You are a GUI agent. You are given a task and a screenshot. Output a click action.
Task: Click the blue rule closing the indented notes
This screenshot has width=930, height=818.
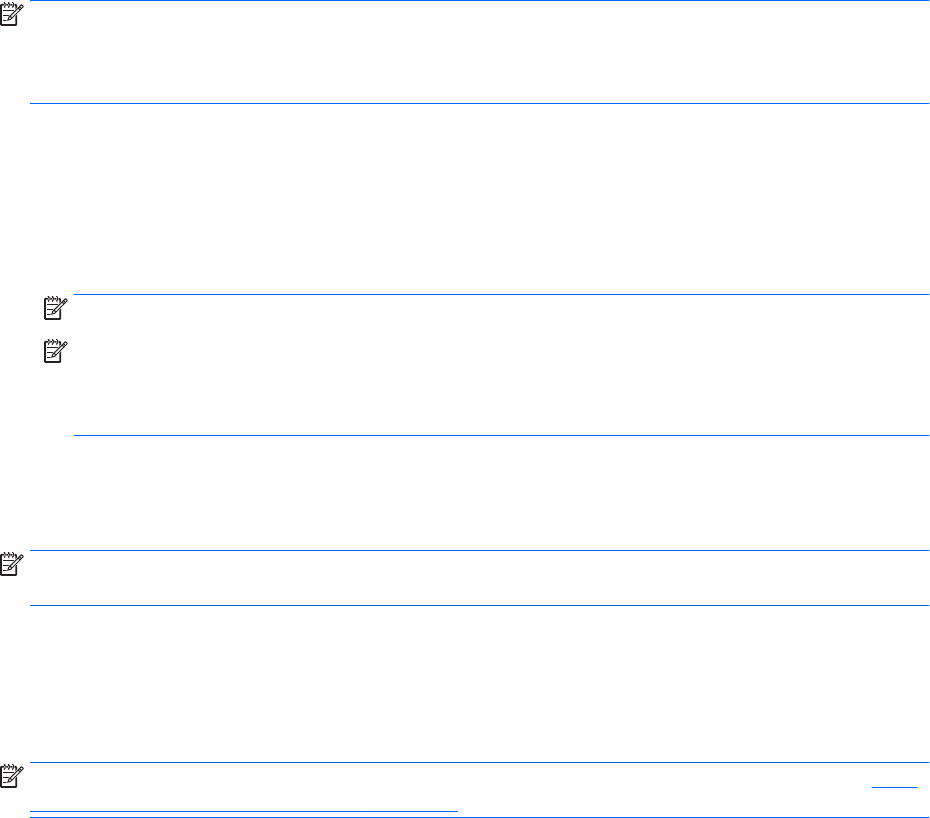(x=500, y=435)
